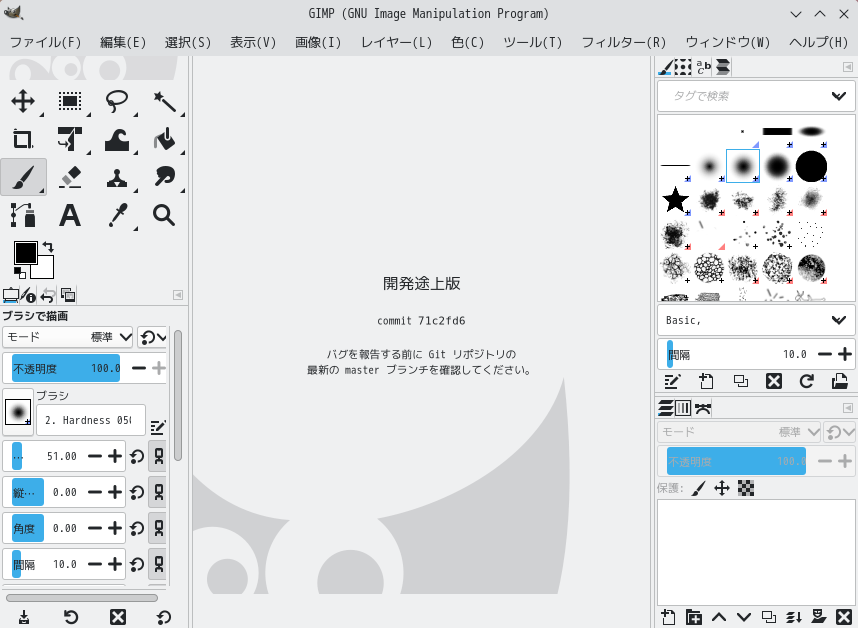Select the Rectangle Select tool
This screenshot has width=858, height=628.
[x=70, y=102]
